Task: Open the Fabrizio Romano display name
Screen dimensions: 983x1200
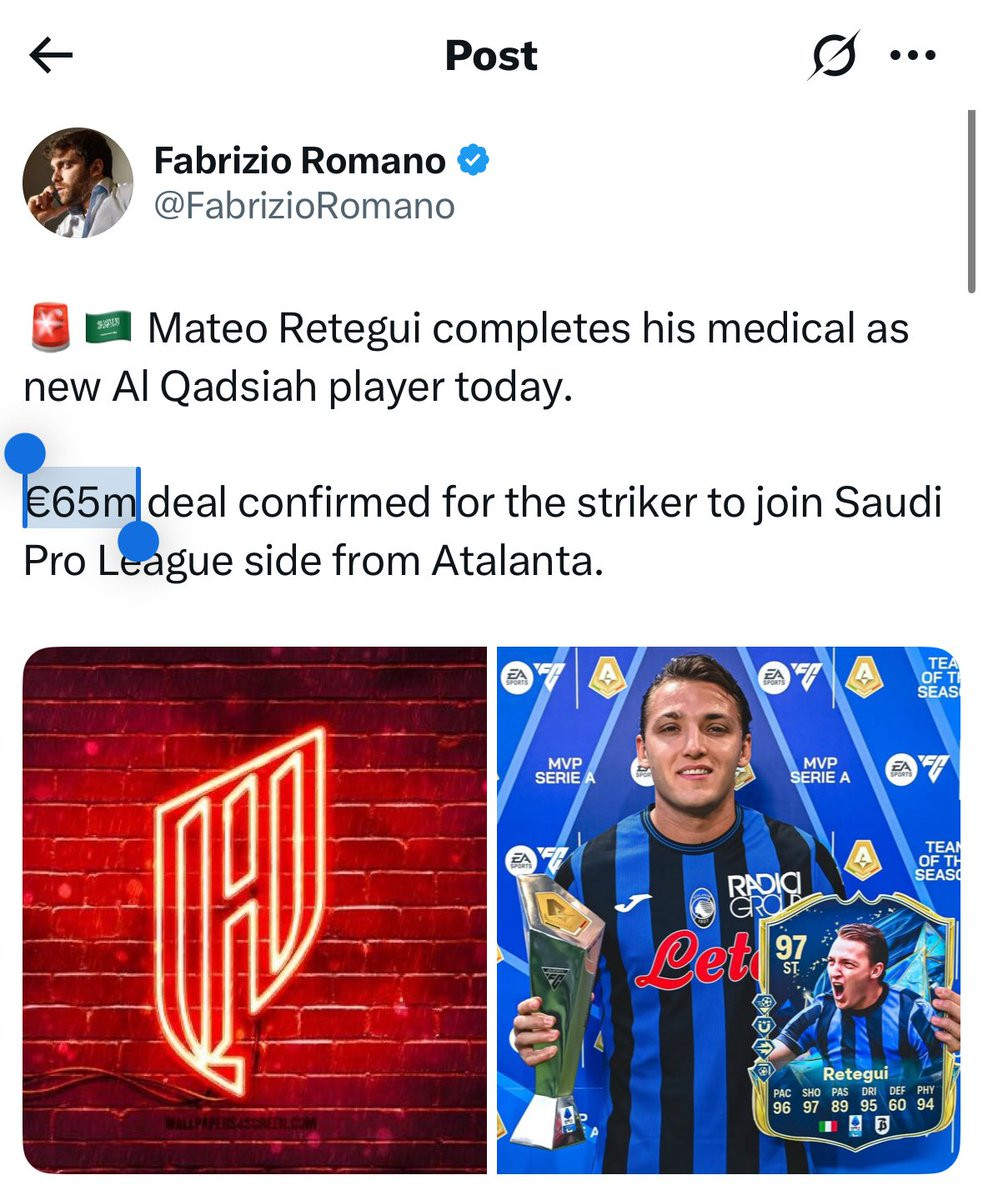Action: (x=300, y=160)
